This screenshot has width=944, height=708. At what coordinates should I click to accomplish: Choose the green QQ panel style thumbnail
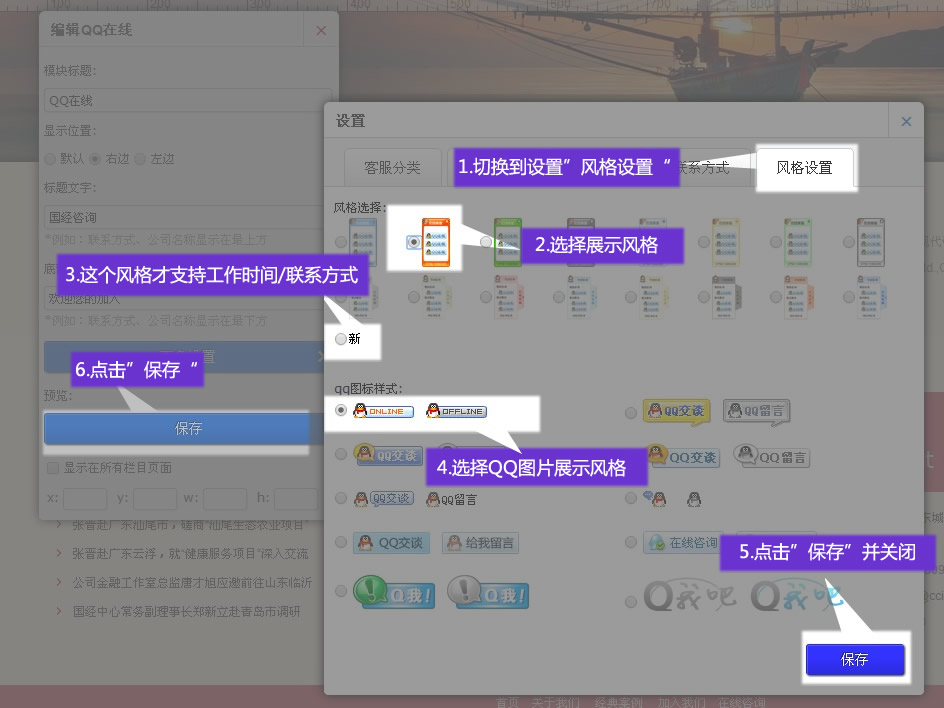click(507, 240)
